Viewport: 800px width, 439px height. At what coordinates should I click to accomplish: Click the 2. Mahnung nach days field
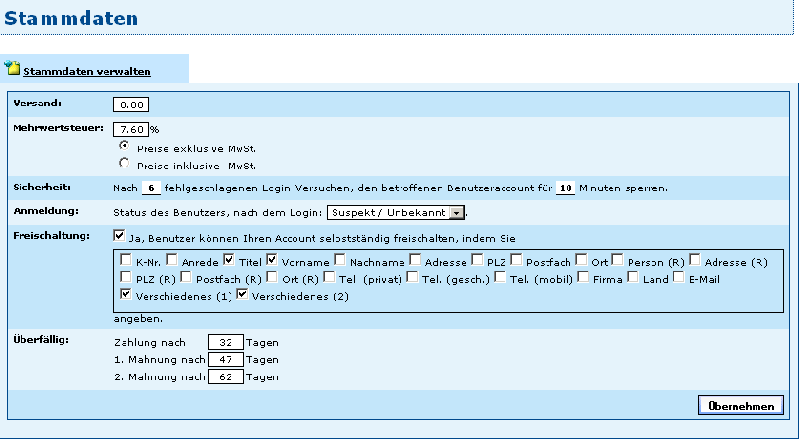226,376
